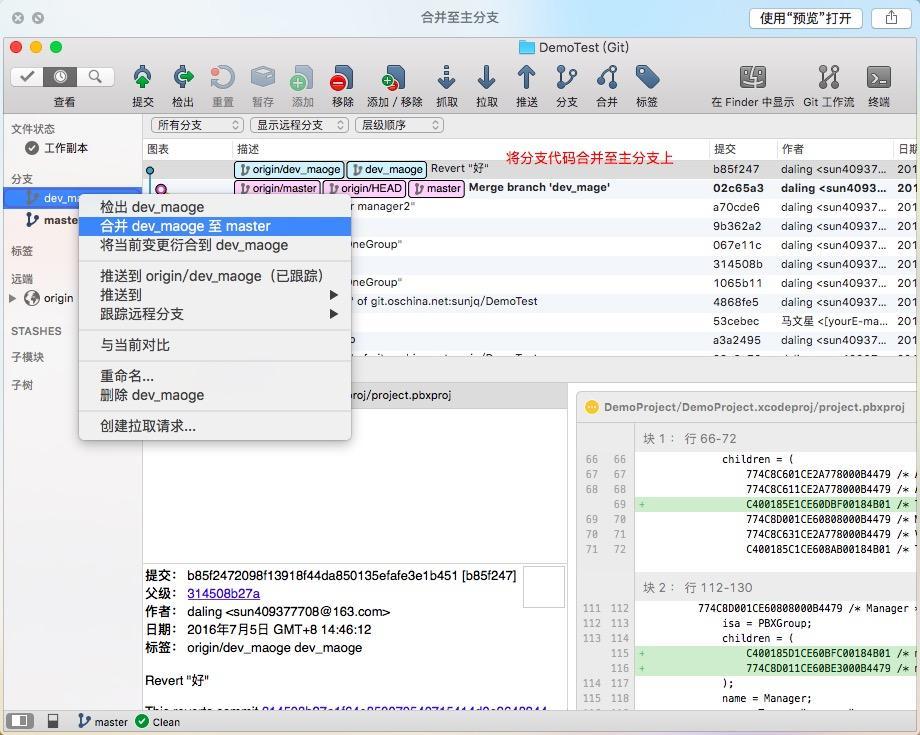Choose 检出 dev_maoge from context menu
This screenshot has height=735, width=920.
click(215, 207)
